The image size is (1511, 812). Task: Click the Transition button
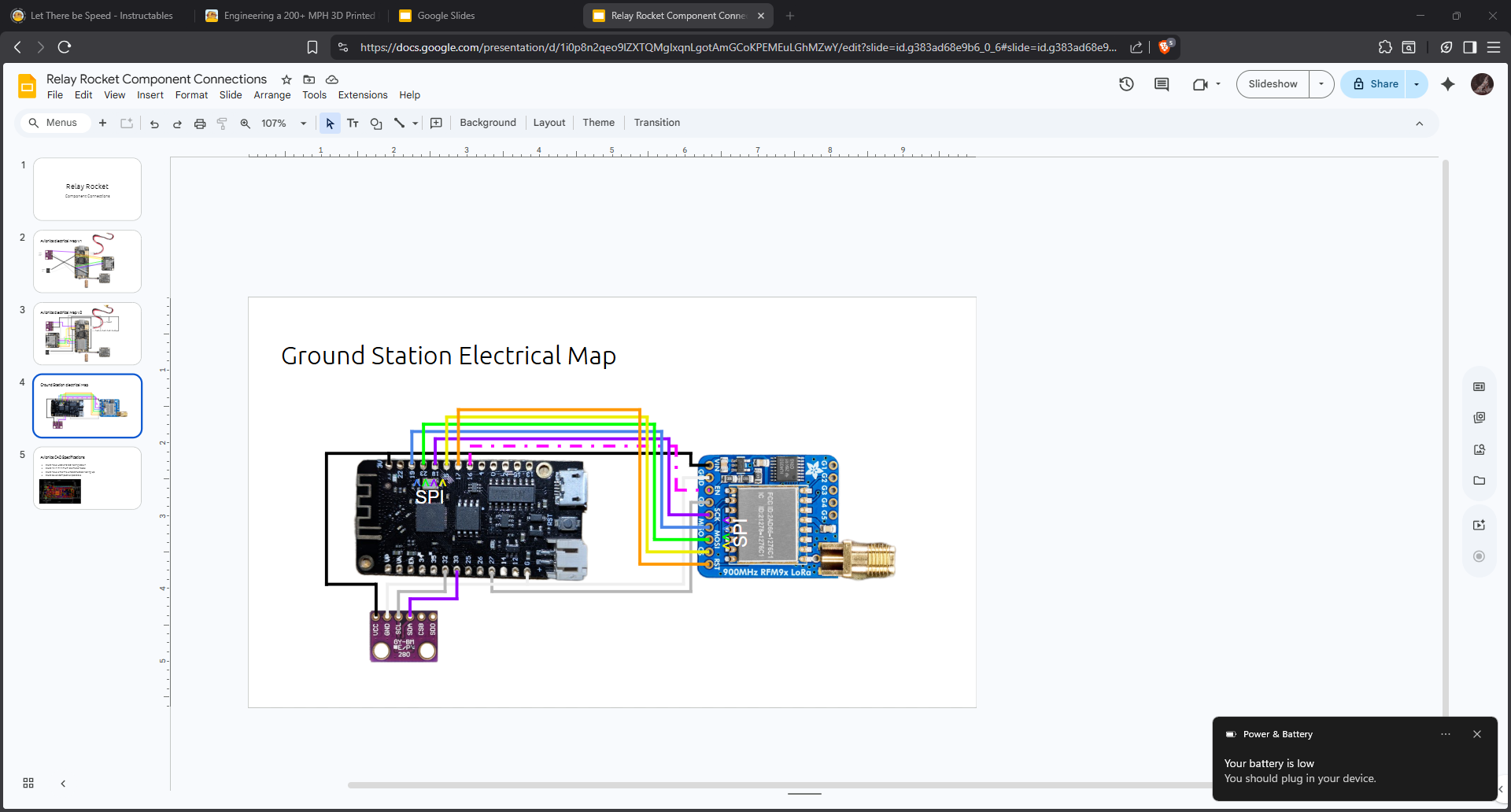point(657,123)
